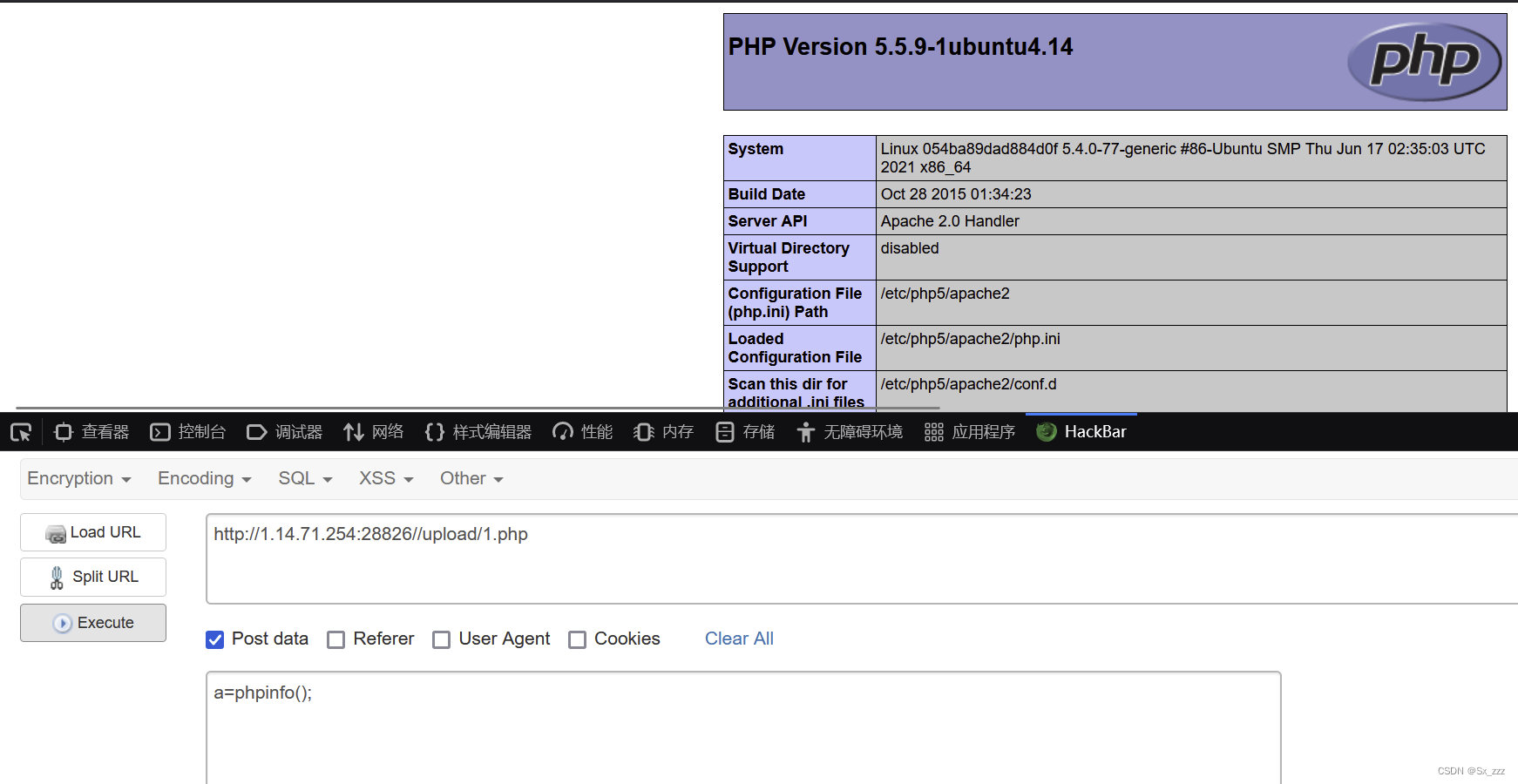This screenshot has width=1518, height=784.
Task: Open the SQL injection dropdown
Action: click(x=303, y=478)
